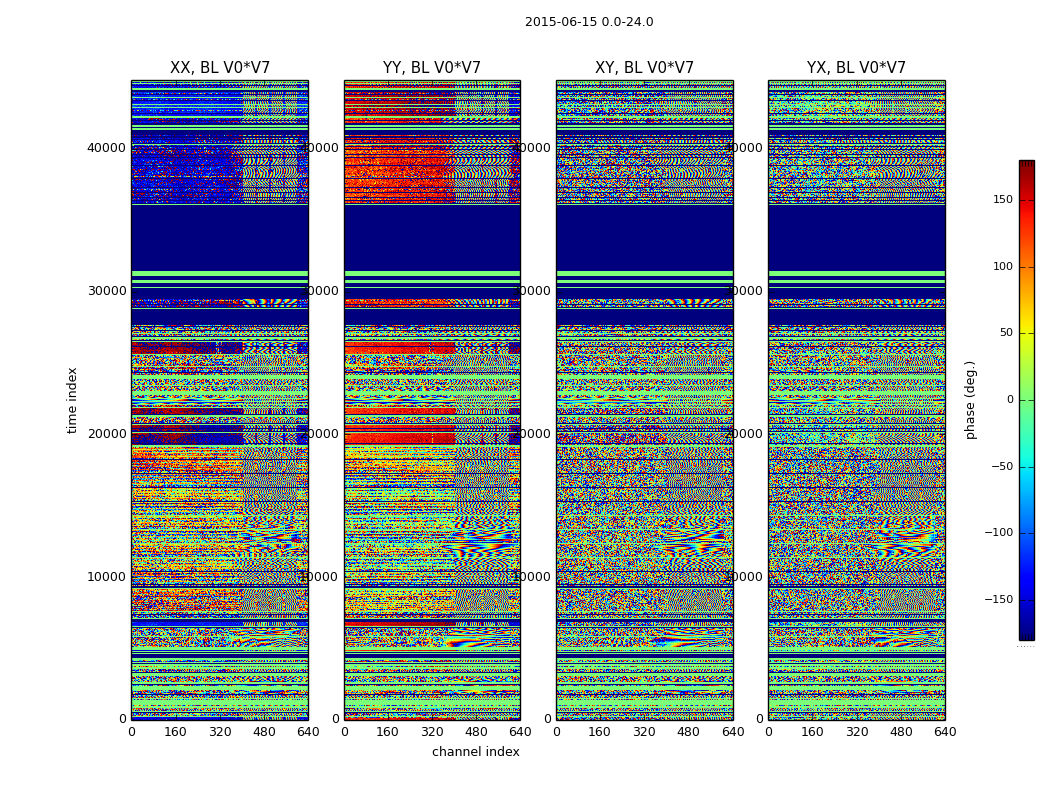Click the figure title "2015-06-15 0.0-24.0"

tap(589, 22)
